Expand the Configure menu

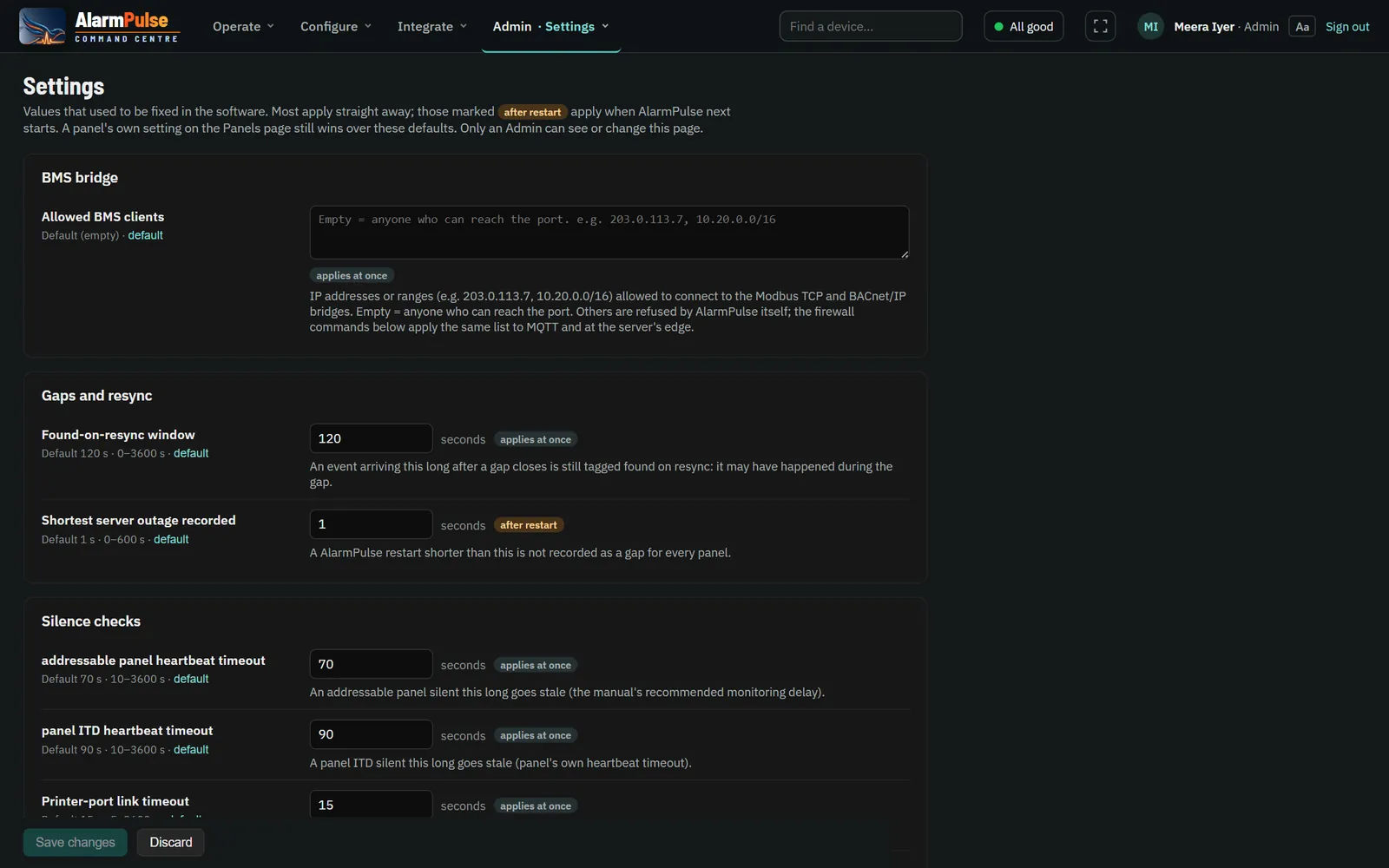[336, 26]
